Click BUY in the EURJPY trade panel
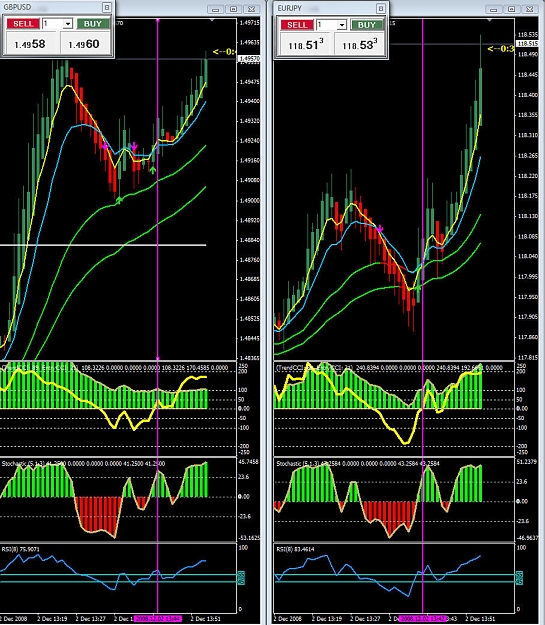The height and width of the screenshot is (625, 545). point(367,25)
